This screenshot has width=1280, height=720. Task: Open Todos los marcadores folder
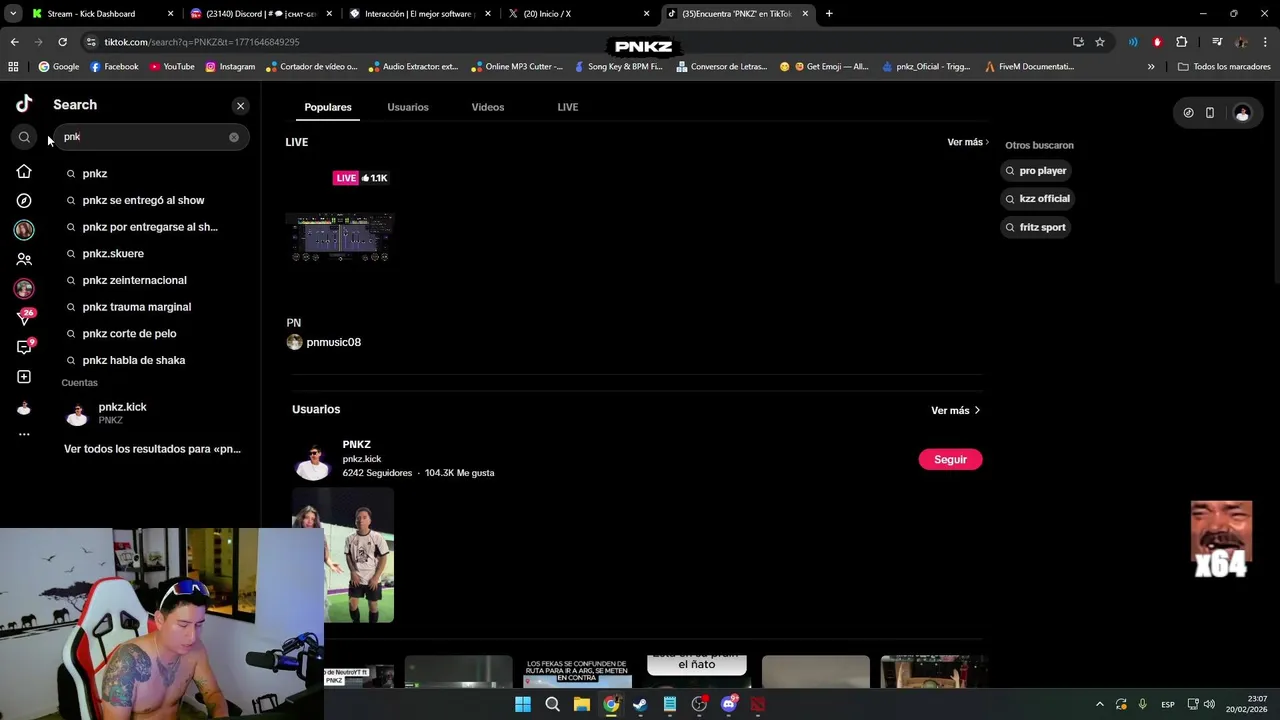point(1223,66)
